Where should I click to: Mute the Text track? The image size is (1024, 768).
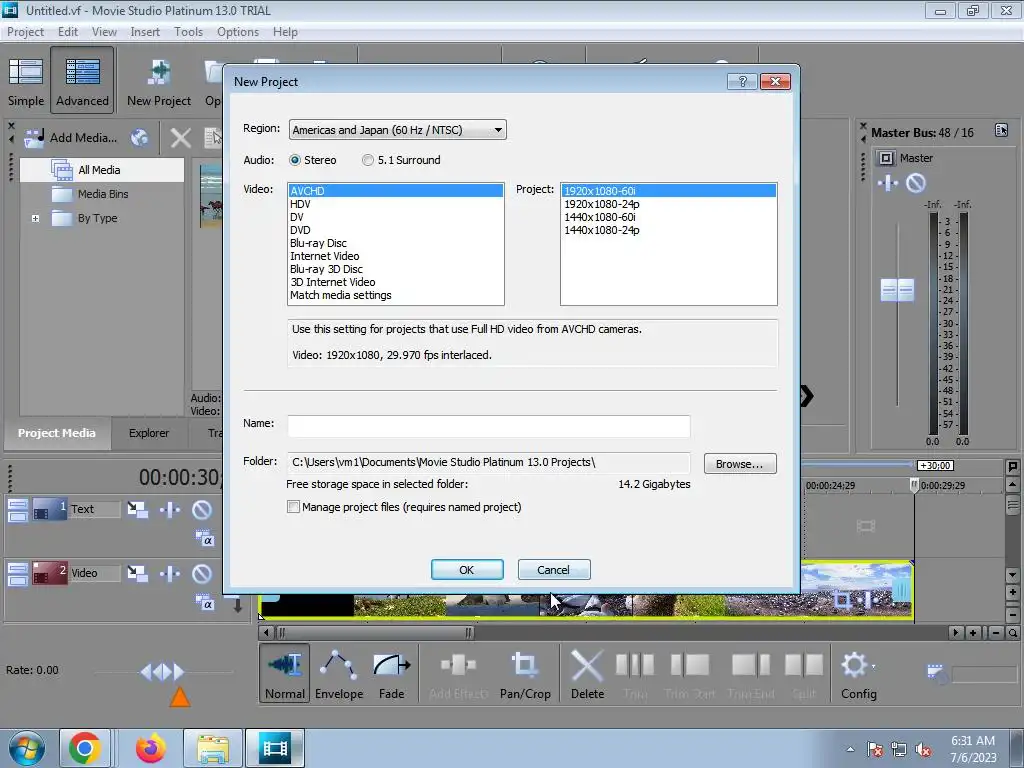(x=202, y=509)
